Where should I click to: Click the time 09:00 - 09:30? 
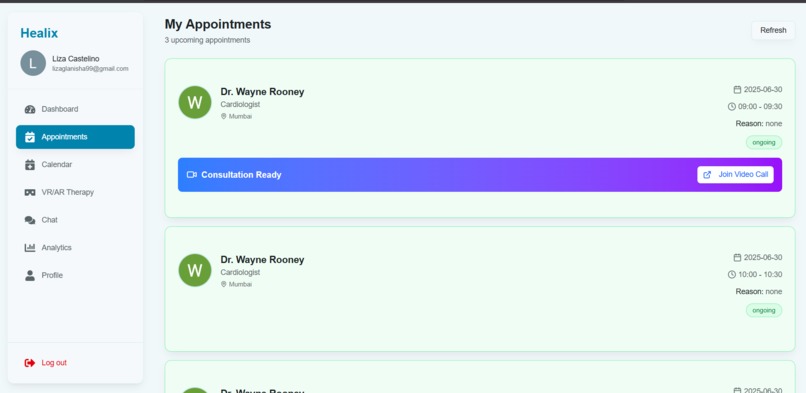pos(760,106)
